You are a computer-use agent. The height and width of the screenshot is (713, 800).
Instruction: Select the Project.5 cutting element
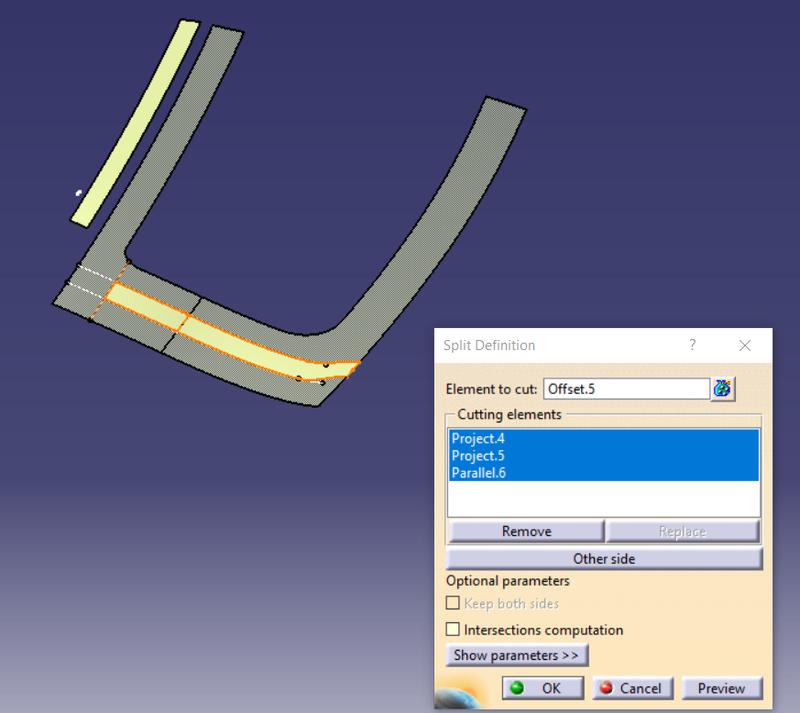[x=478, y=455]
